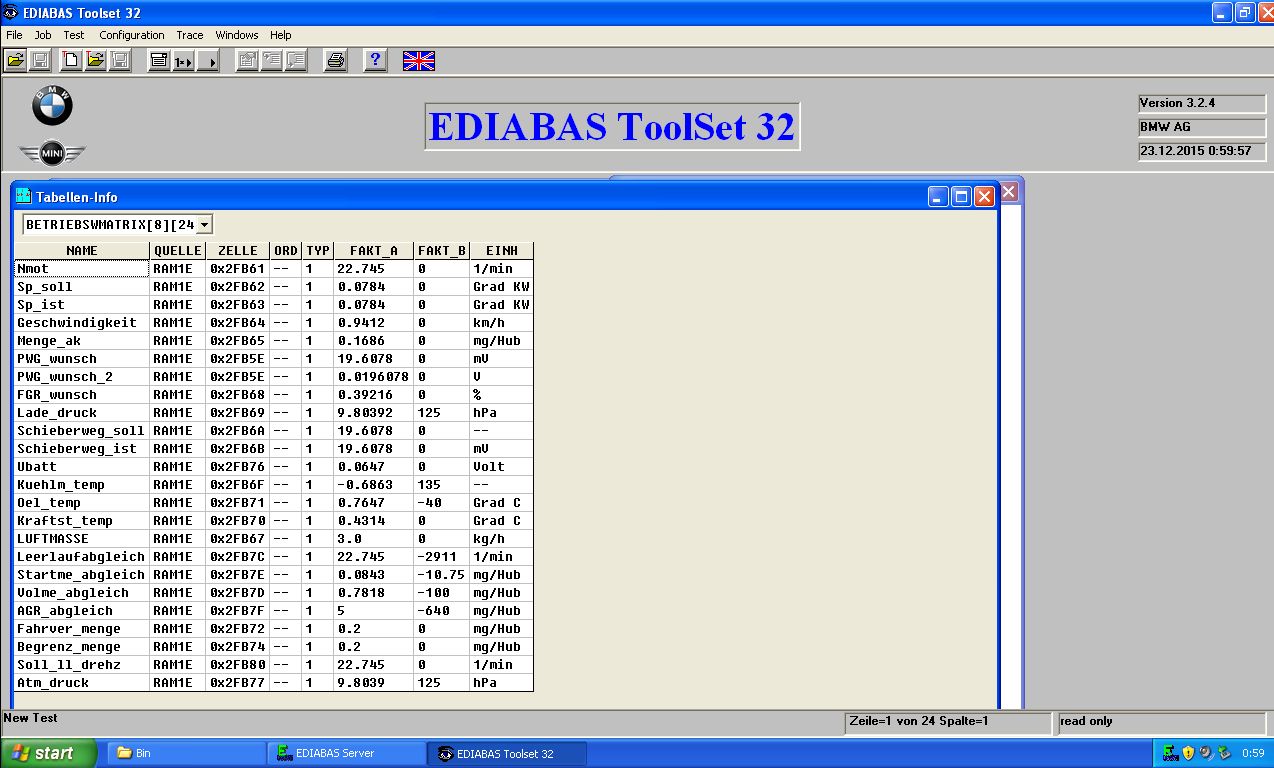
Task: Select the PWG_wunsch_2 row name
Action: [x=82, y=377]
